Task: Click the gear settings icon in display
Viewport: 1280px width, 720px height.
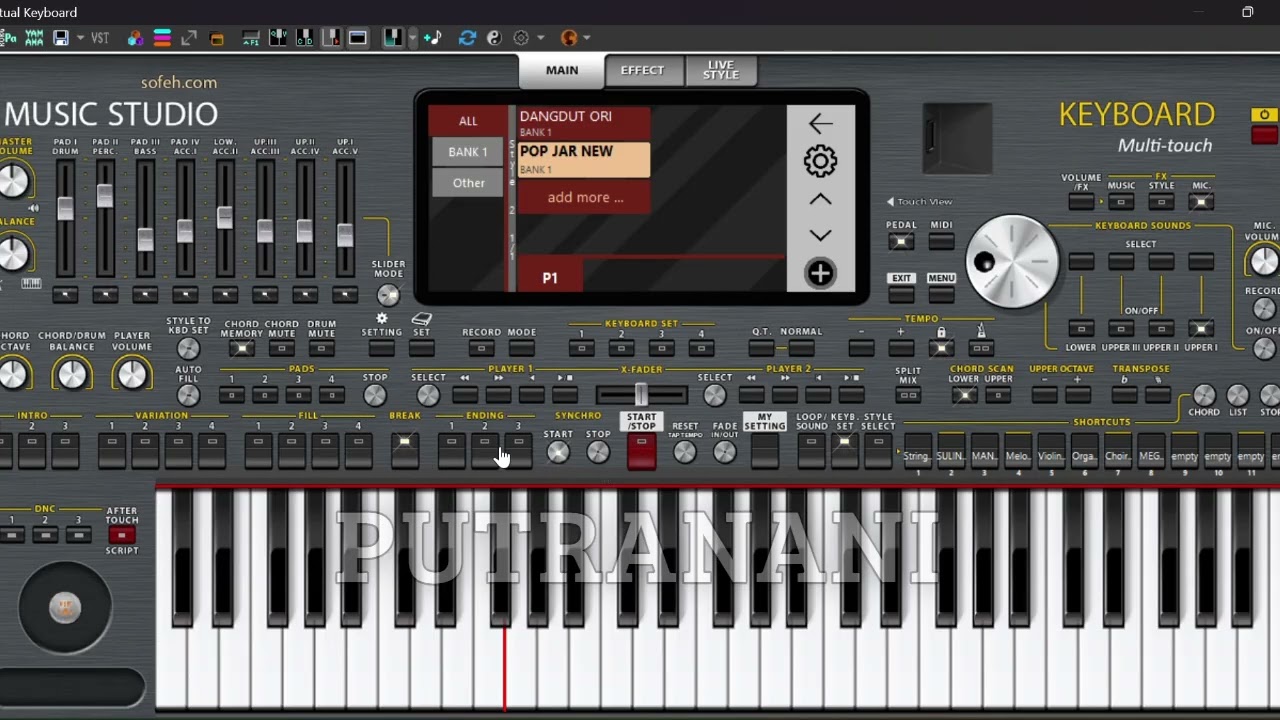Action: click(x=820, y=160)
